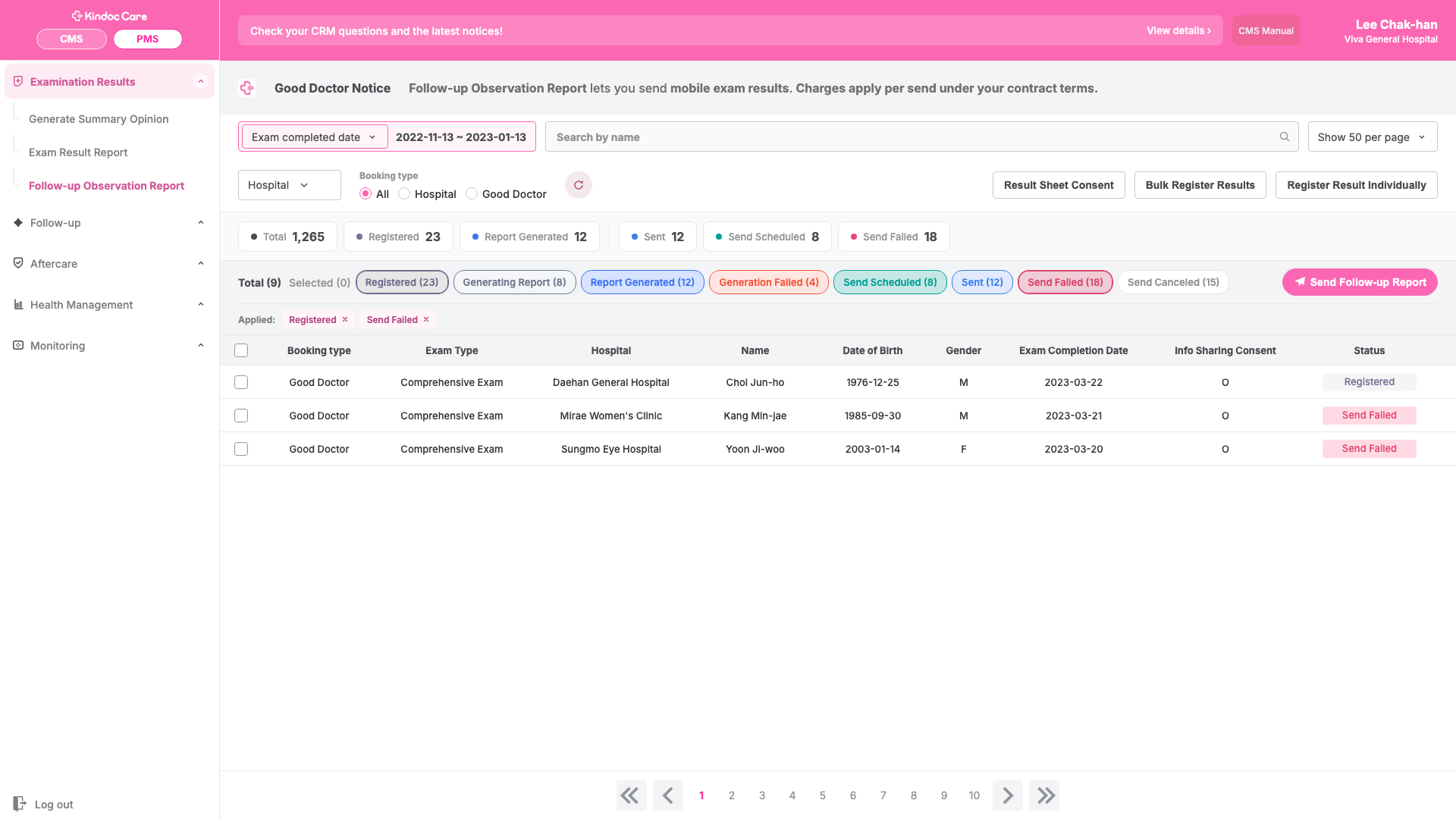Click Send Follow-up Report button

1360,282
